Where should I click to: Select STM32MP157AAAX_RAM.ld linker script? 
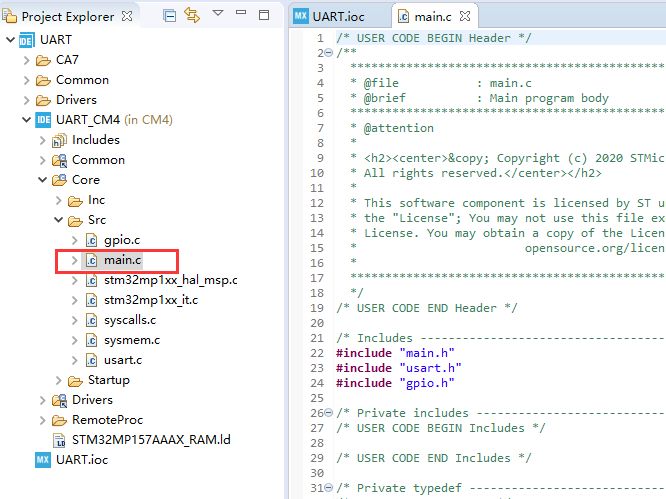[x=151, y=440]
